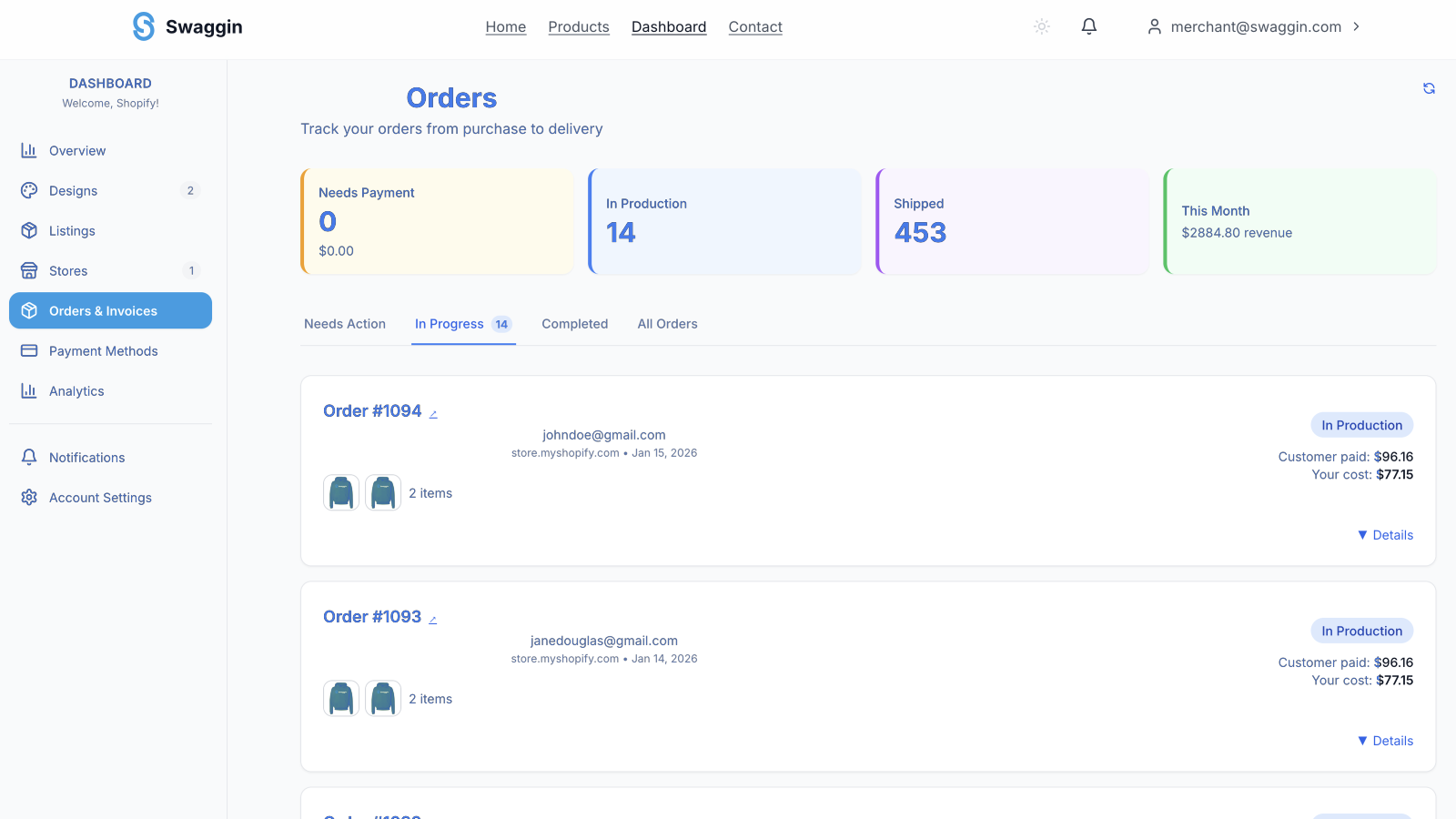Click the user profile icon in header
The width and height of the screenshot is (1456, 819).
tap(1155, 26)
